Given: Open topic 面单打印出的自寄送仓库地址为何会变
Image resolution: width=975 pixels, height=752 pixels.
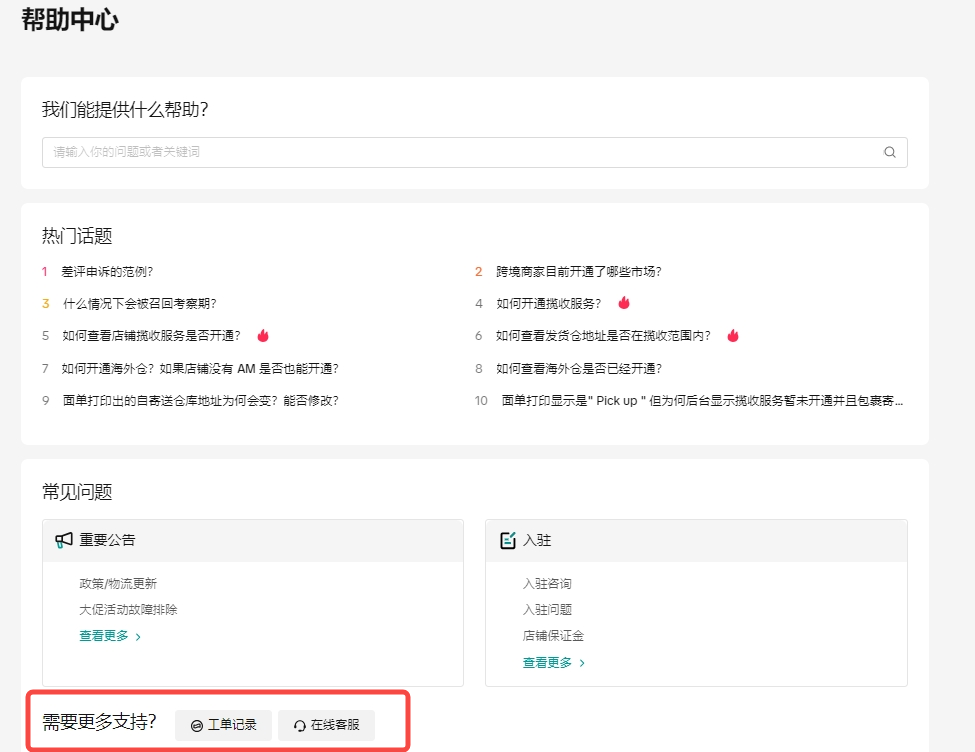Looking at the screenshot, I should 200,400.
